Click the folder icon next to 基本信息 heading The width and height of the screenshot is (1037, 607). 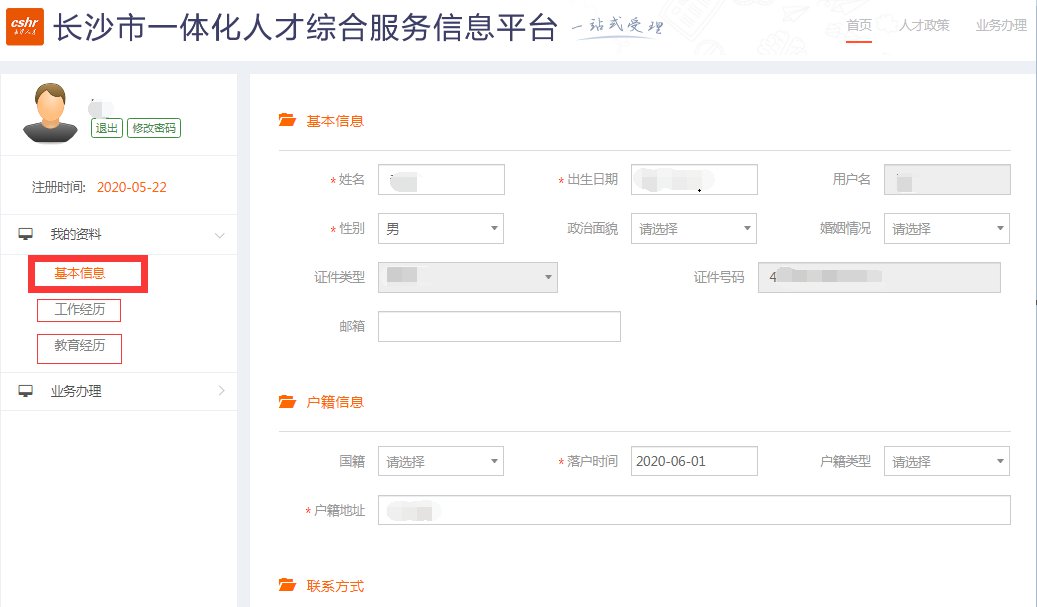(x=287, y=121)
